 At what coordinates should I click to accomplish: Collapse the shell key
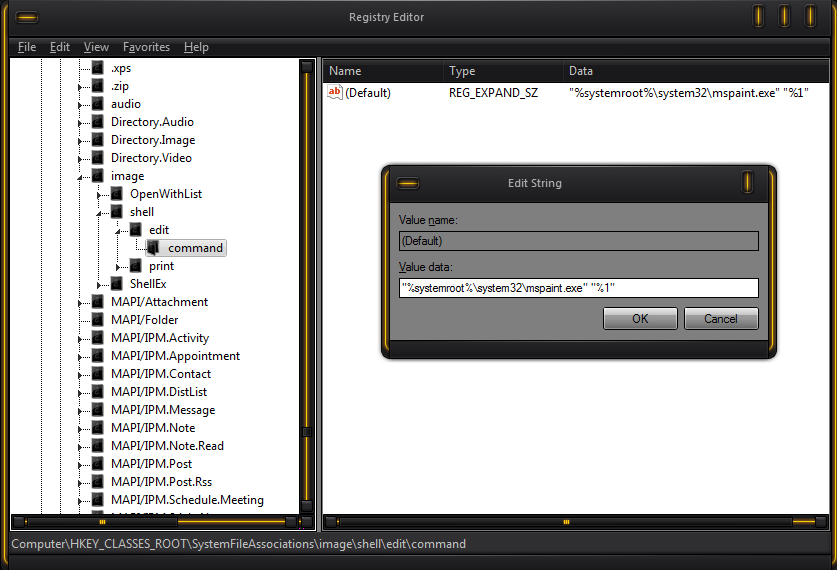point(99,213)
